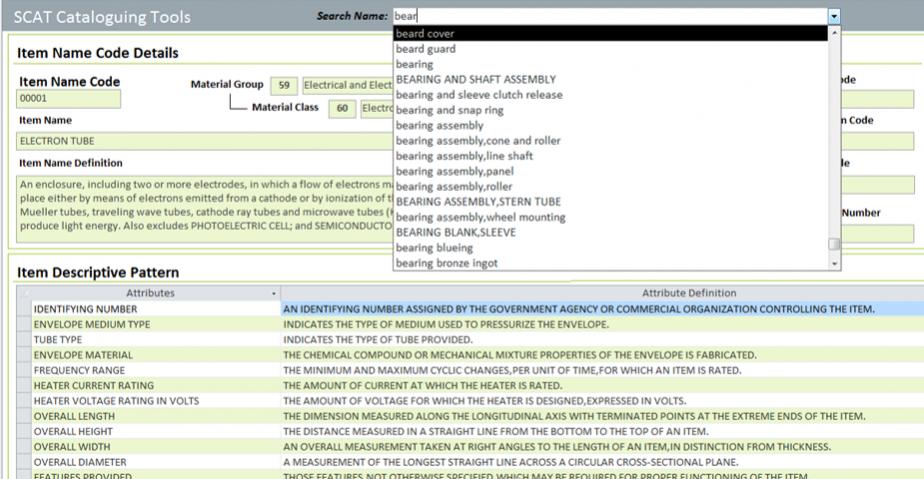
Task: Click dropdown list scroll down arrow
Action: (x=835, y=264)
